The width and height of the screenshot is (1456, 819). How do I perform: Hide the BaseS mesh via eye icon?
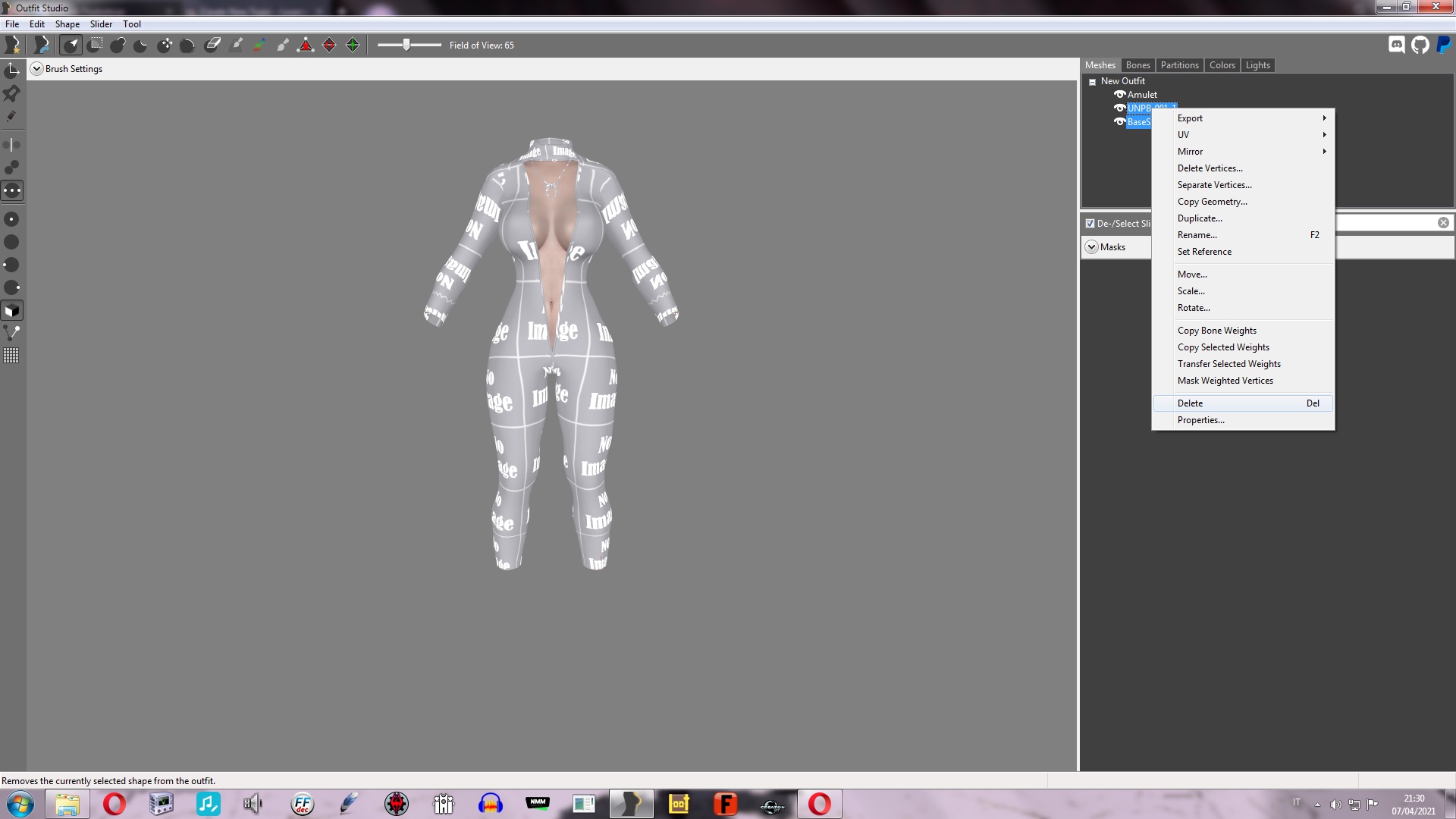pyautogui.click(x=1119, y=122)
